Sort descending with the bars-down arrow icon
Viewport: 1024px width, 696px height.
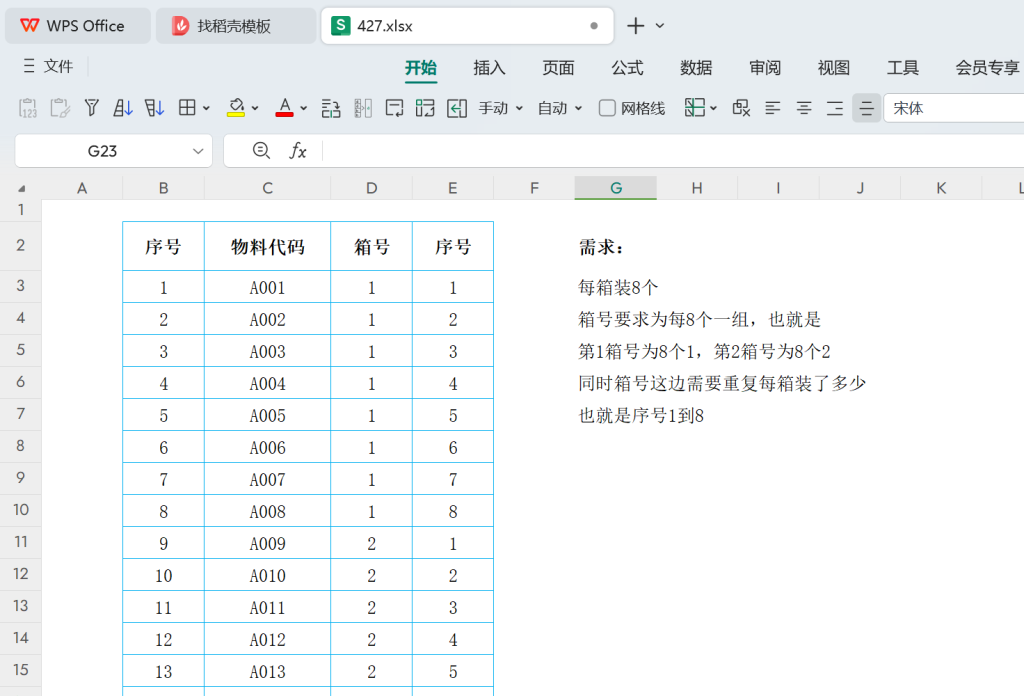coord(154,108)
